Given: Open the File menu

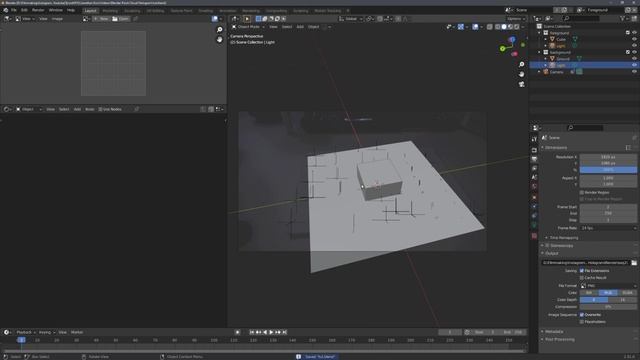Looking at the screenshot, I should pos(13,10).
